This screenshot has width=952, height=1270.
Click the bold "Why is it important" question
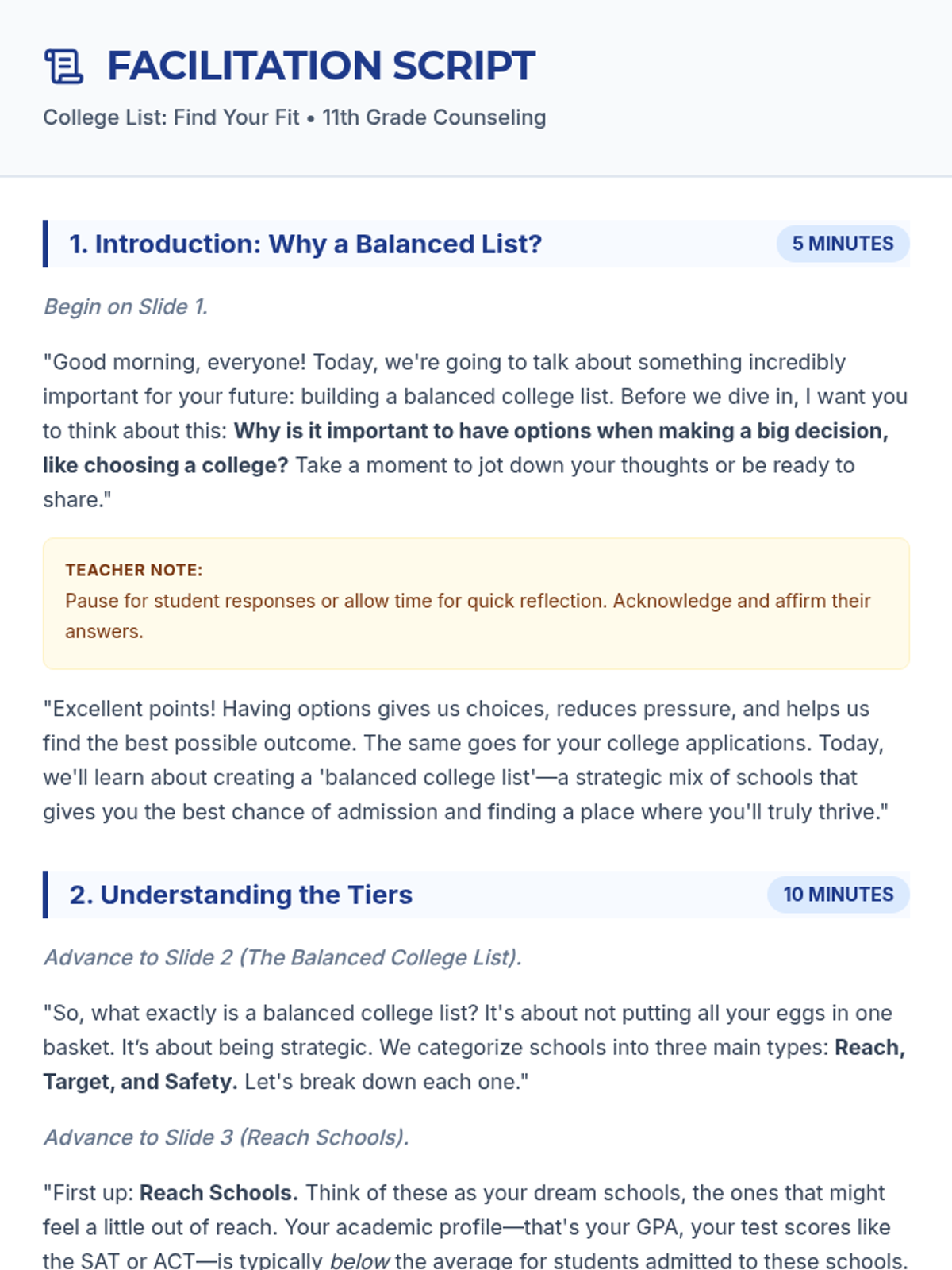[560, 431]
